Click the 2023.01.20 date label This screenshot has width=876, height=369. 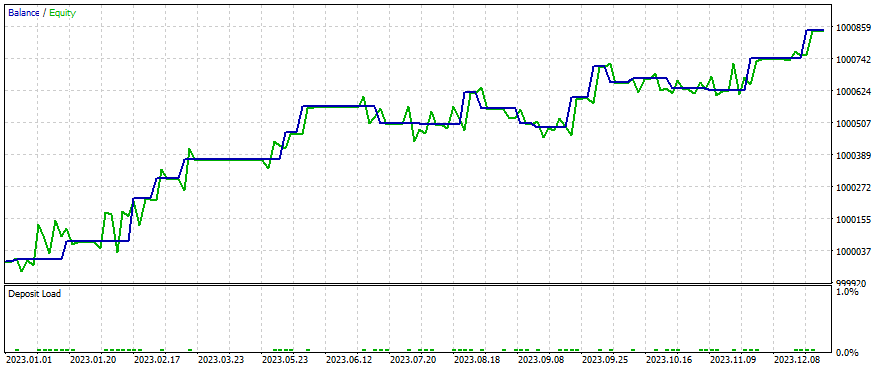[x=93, y=359]
